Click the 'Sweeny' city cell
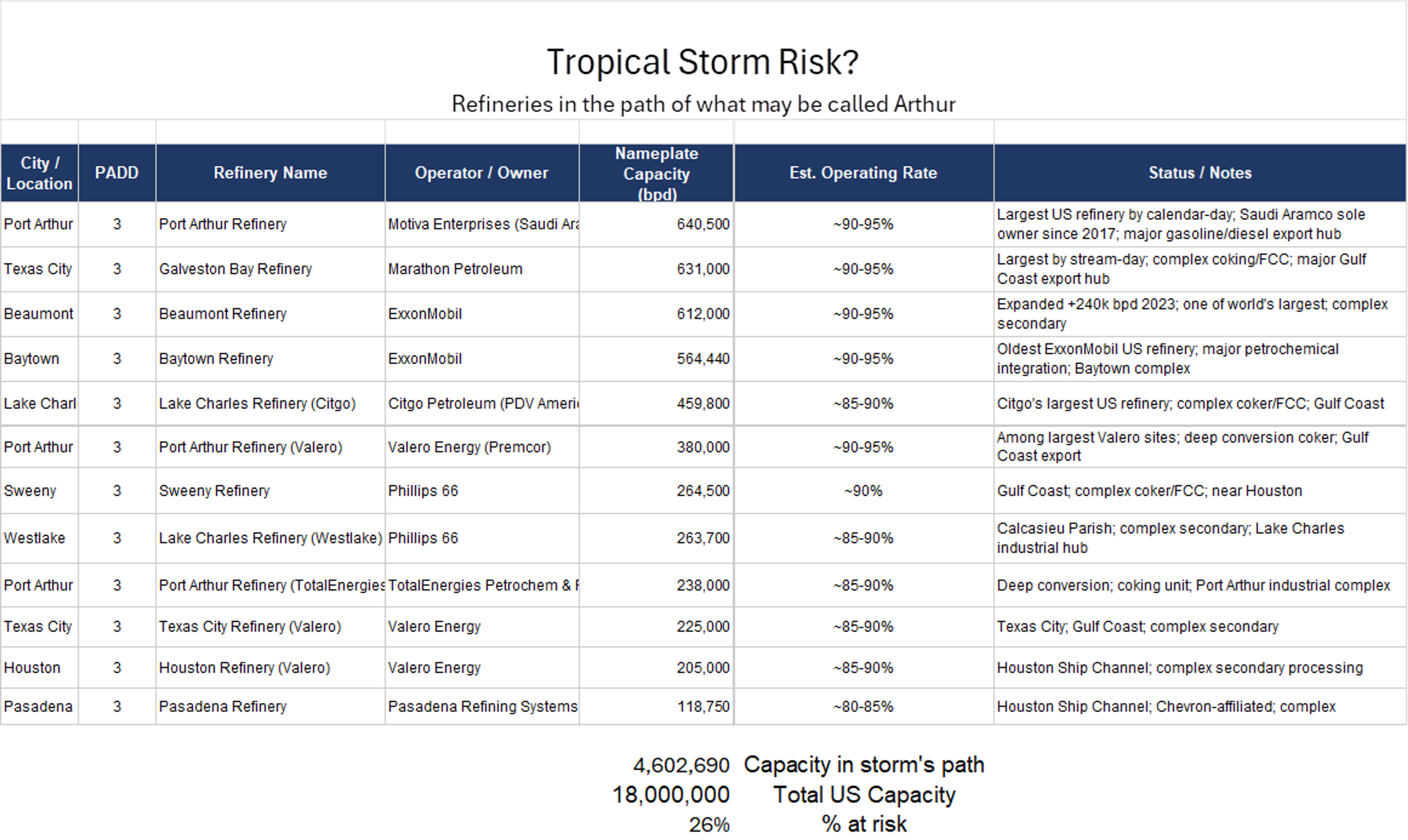The width and height of the screenshot is (1408, 840). pos(39,491)
